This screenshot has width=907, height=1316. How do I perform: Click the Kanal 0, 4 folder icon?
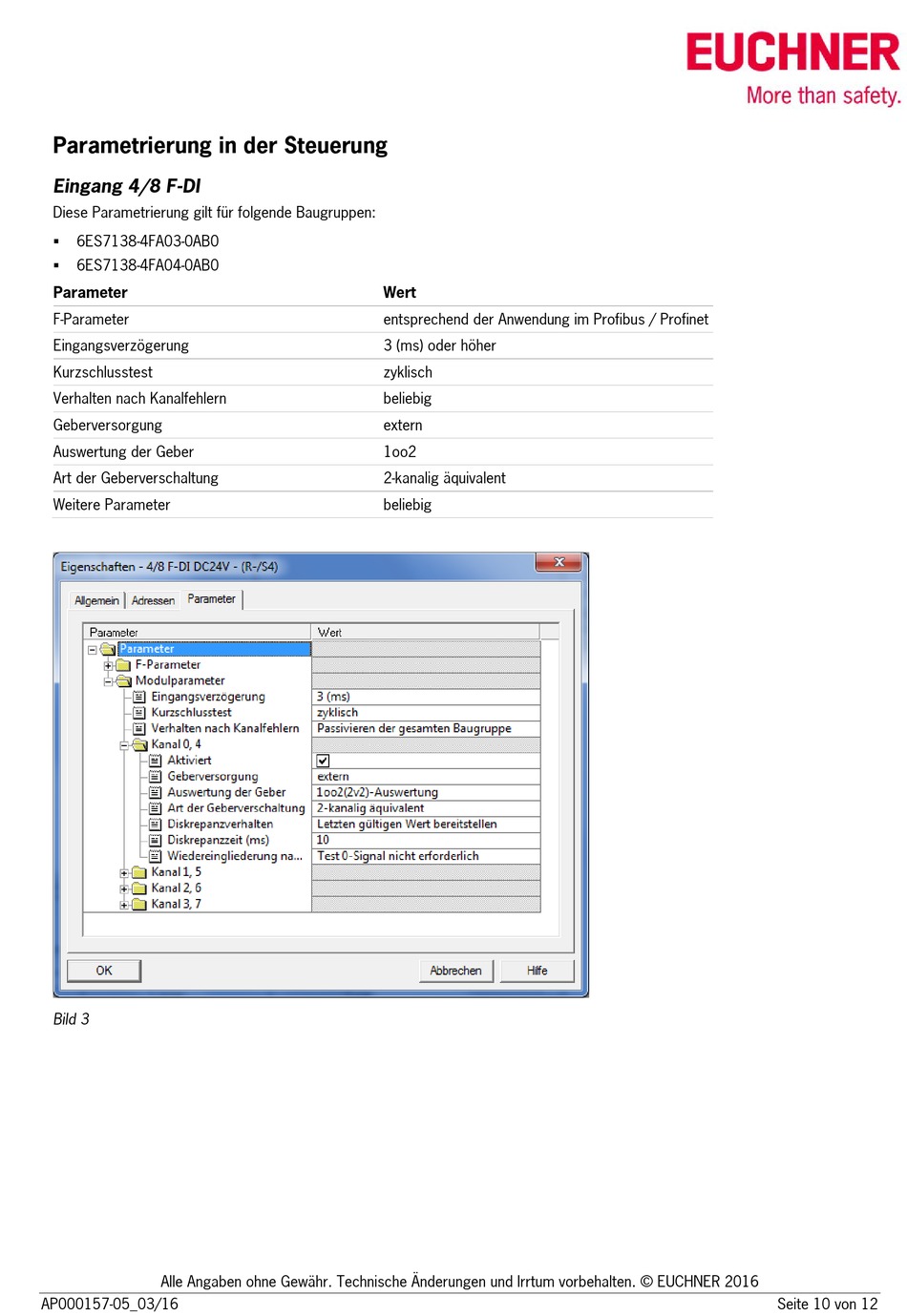pyautogui.click(x=139, y=745)
